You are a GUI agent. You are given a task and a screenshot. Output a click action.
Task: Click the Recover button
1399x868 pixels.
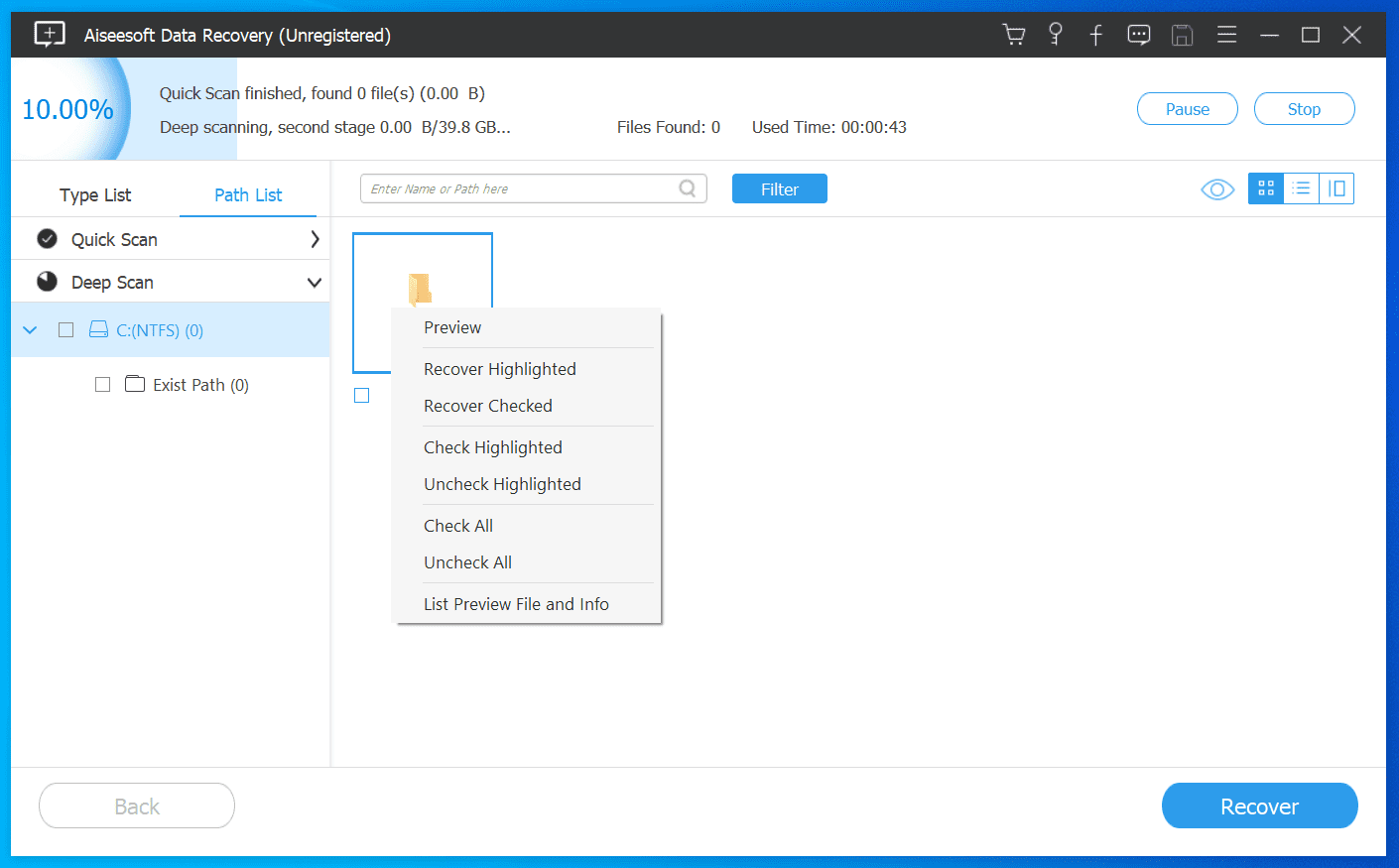point(1259,806)
